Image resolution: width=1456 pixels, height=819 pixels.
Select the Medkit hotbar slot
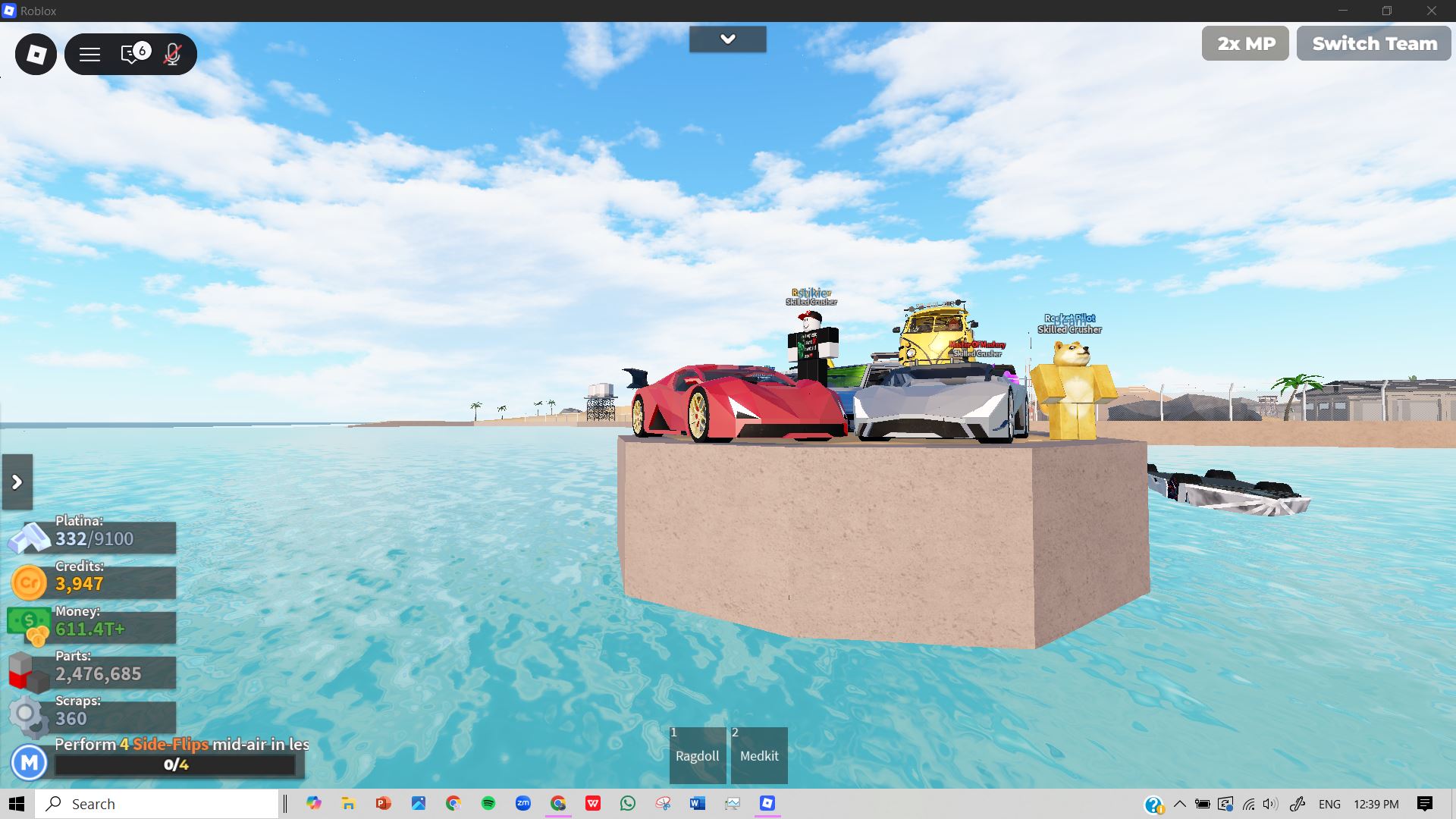(x=758, y=755)
